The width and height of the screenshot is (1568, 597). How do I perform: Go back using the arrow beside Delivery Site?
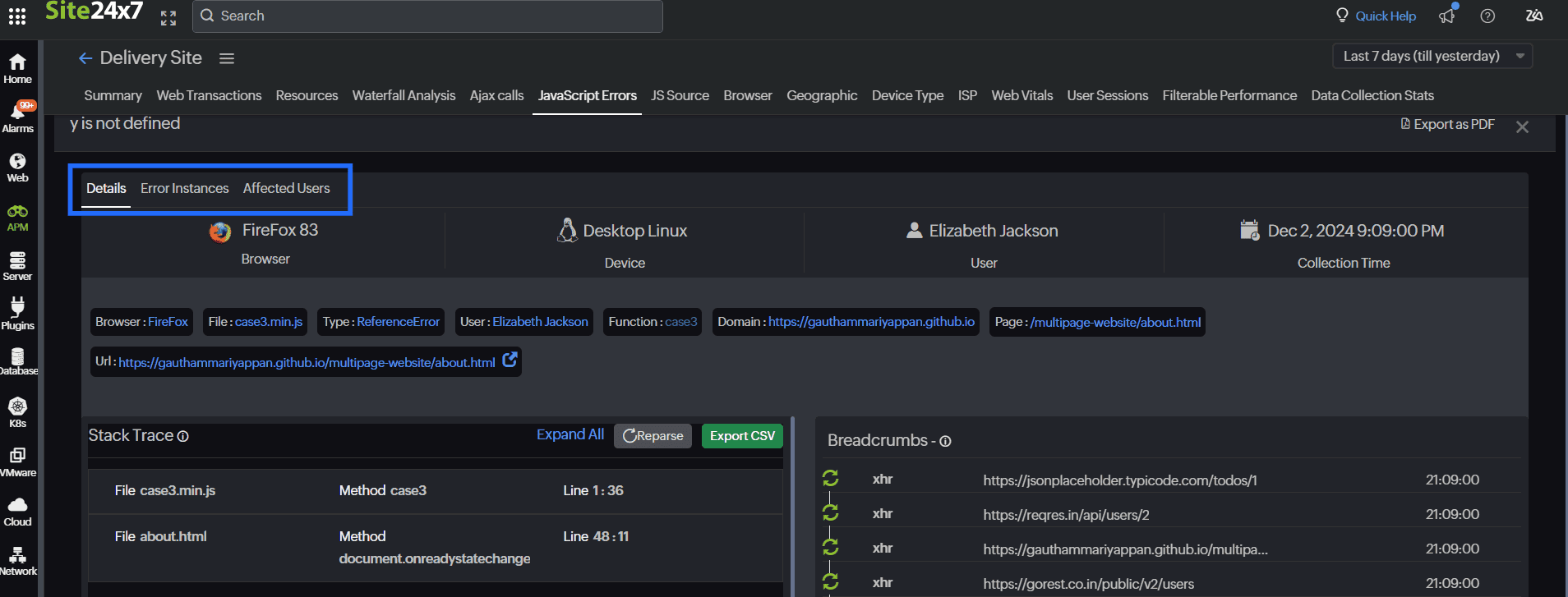pyautogui.click(x=85, y=58)
